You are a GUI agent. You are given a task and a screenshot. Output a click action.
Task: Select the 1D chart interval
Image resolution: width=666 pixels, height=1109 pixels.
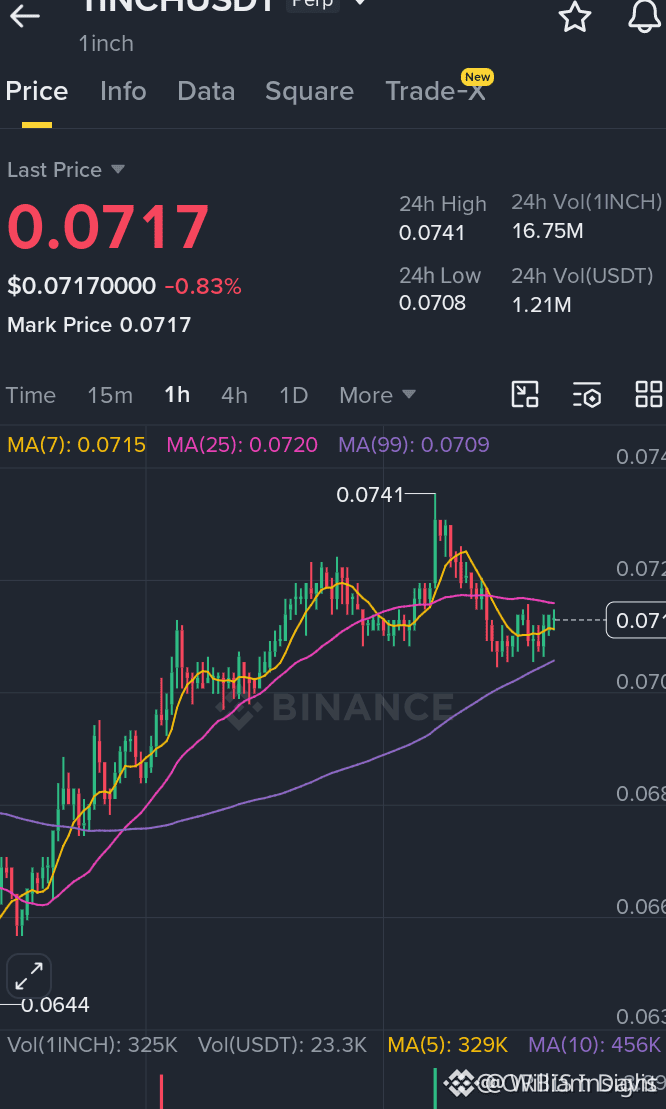pos(293,395)
